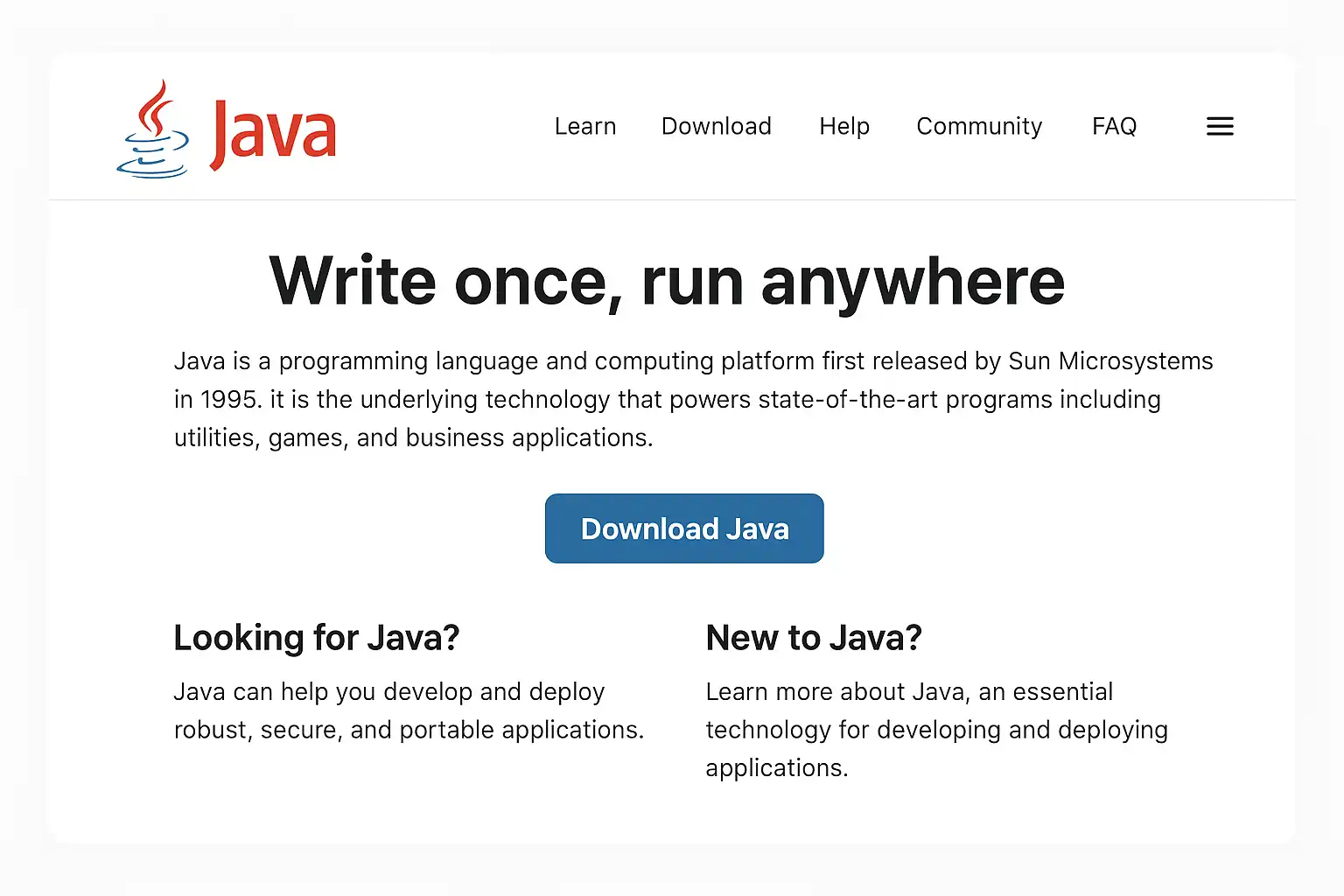Open the Community navigation link
1344x896 pixels.
tap(979, 127)
